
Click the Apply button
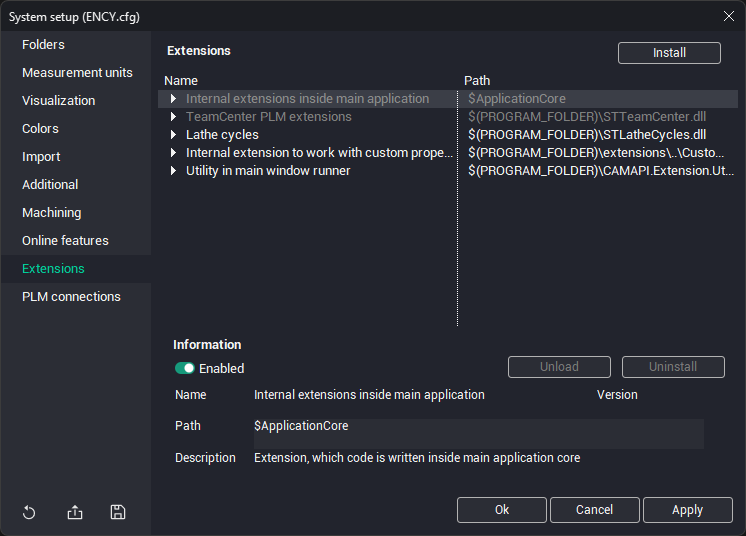pos(687,510)
